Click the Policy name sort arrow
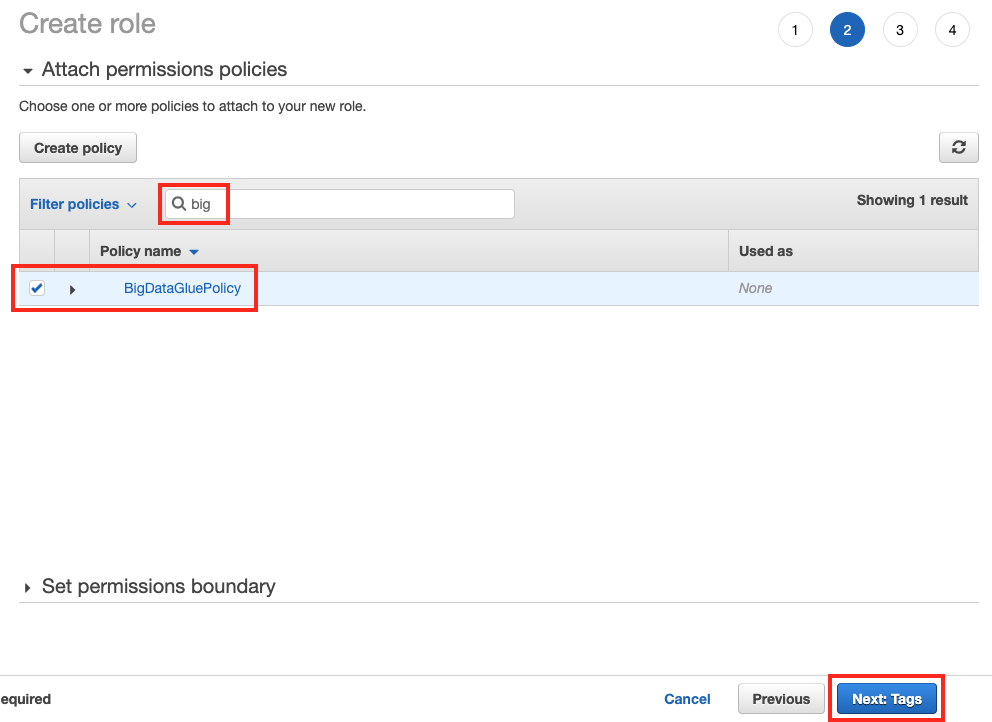 tap(194, 252)
